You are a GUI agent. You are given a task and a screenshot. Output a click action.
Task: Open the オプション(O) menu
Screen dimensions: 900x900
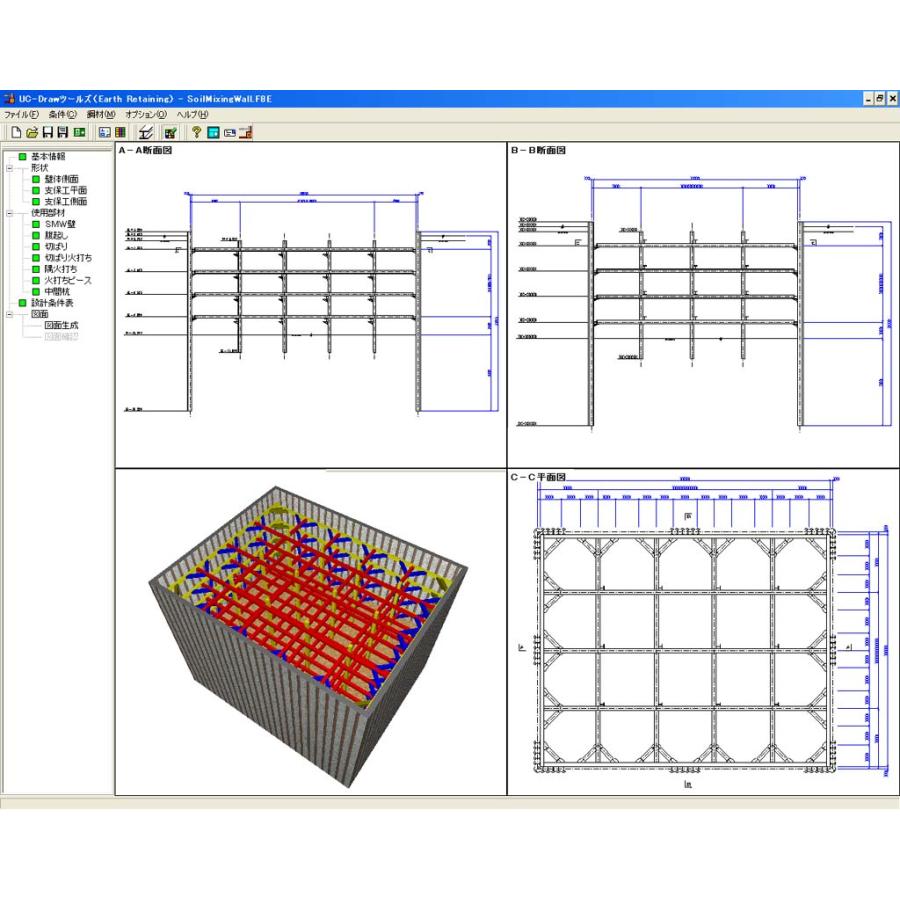pyautogui.click(x=146, y=114)
